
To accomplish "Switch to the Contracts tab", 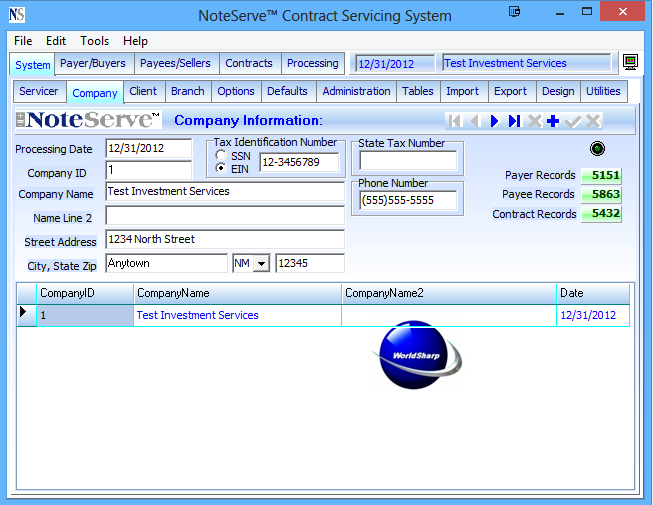I will click(249, 63).
